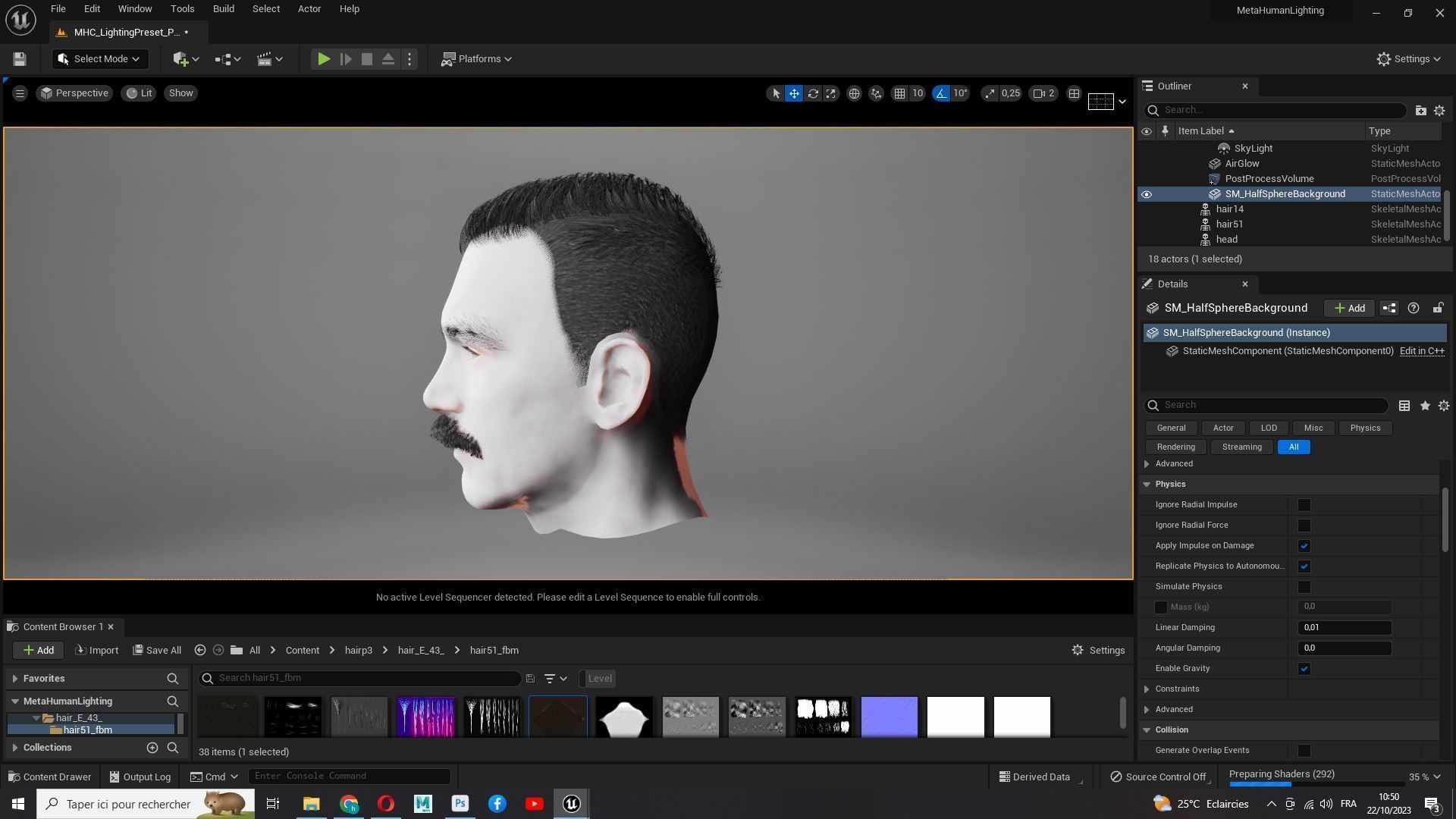Viewport: 1456px width, 819px height.
Task: Select the Streaming filter in Details
Action: (x=1241, y=447)
